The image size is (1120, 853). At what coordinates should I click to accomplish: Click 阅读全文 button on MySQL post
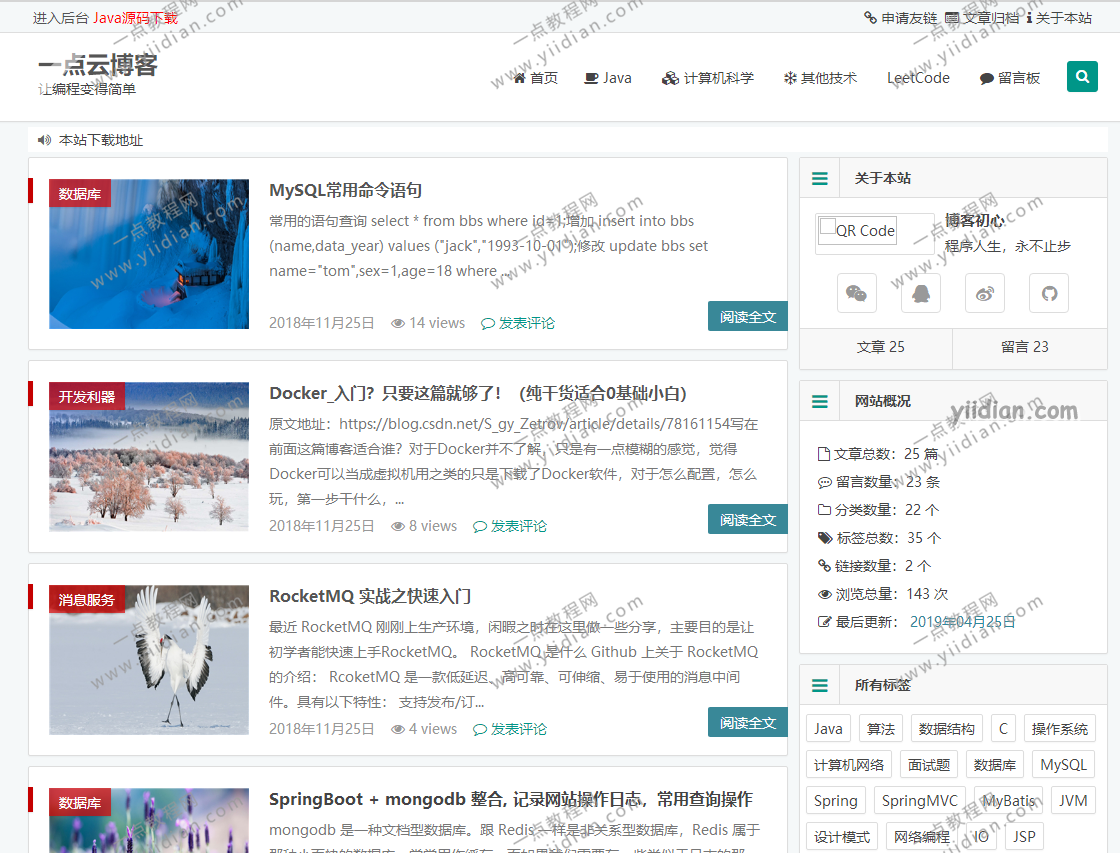pyautogui.click(x=748, y=316)
